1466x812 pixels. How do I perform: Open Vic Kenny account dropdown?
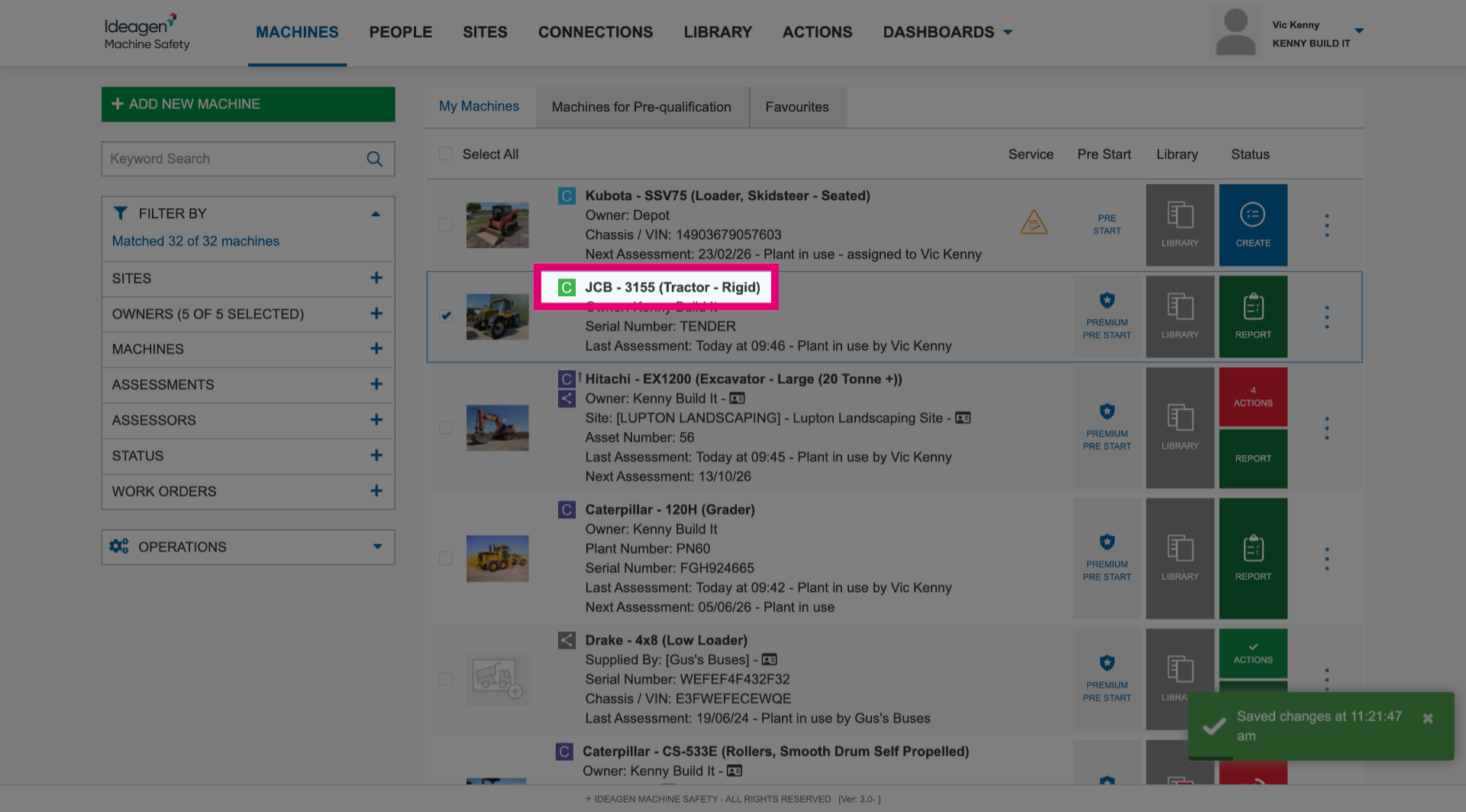coord(1359,31)
